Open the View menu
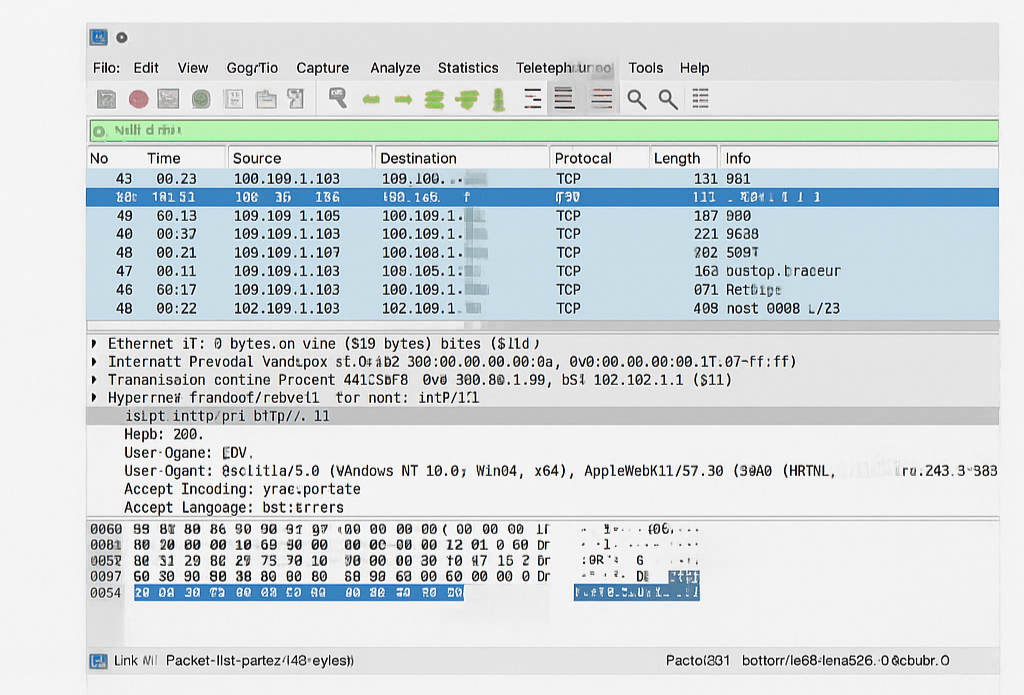This screenshot has height=695, width=1024. [193, 68]
